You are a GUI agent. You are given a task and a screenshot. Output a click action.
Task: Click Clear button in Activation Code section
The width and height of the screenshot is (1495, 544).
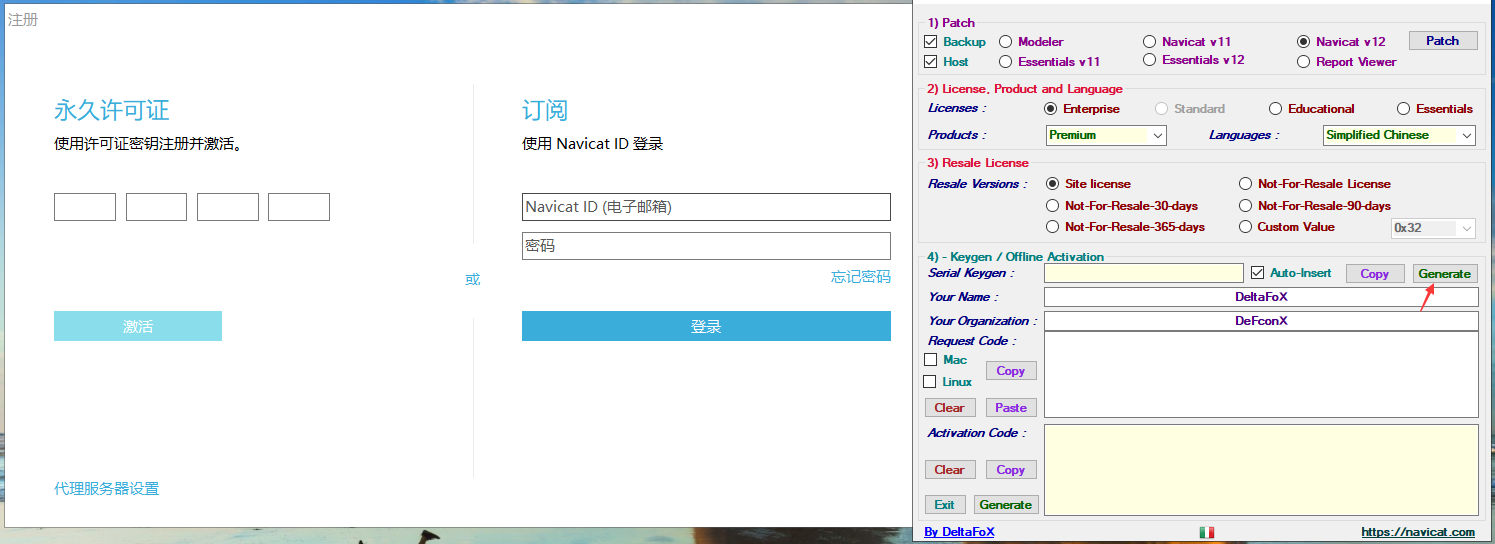pyautogui.click(x=949, y=470)
